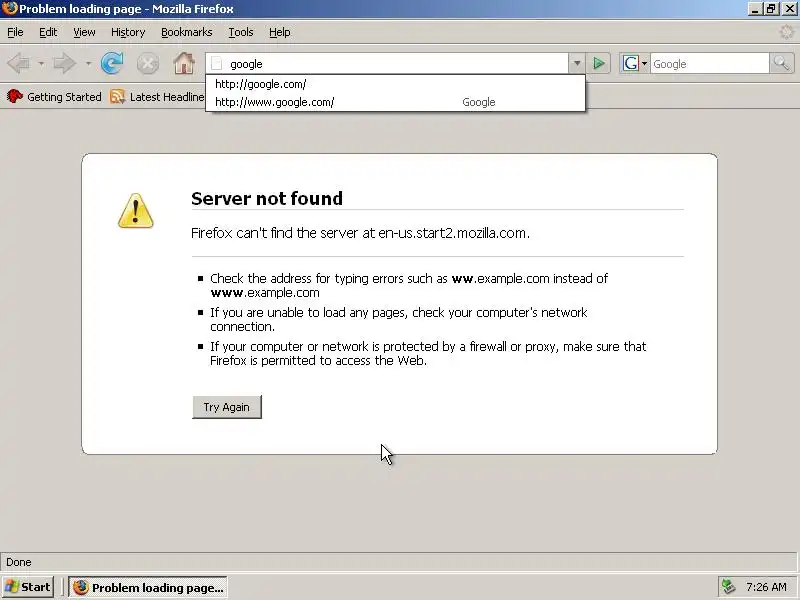Open the back history dropdown arrow
Viewport: 800px width, 600px height.
pos(41,64)
